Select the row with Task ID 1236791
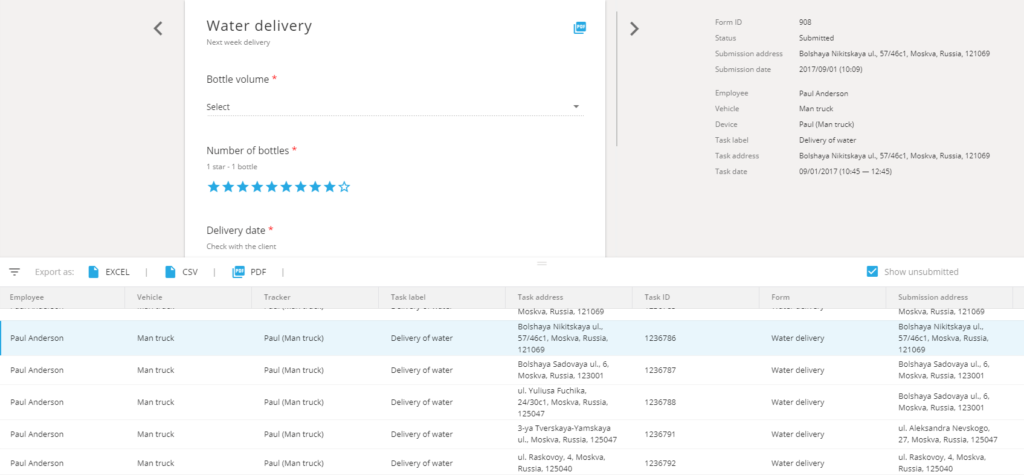 tap(512, 434)
